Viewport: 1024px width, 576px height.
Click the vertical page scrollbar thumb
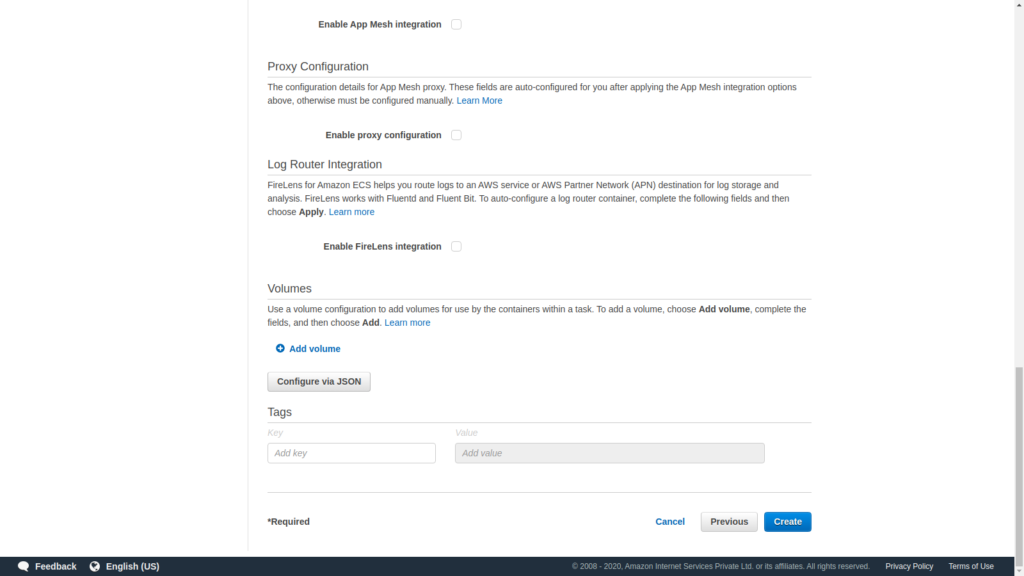[1019, 460]
